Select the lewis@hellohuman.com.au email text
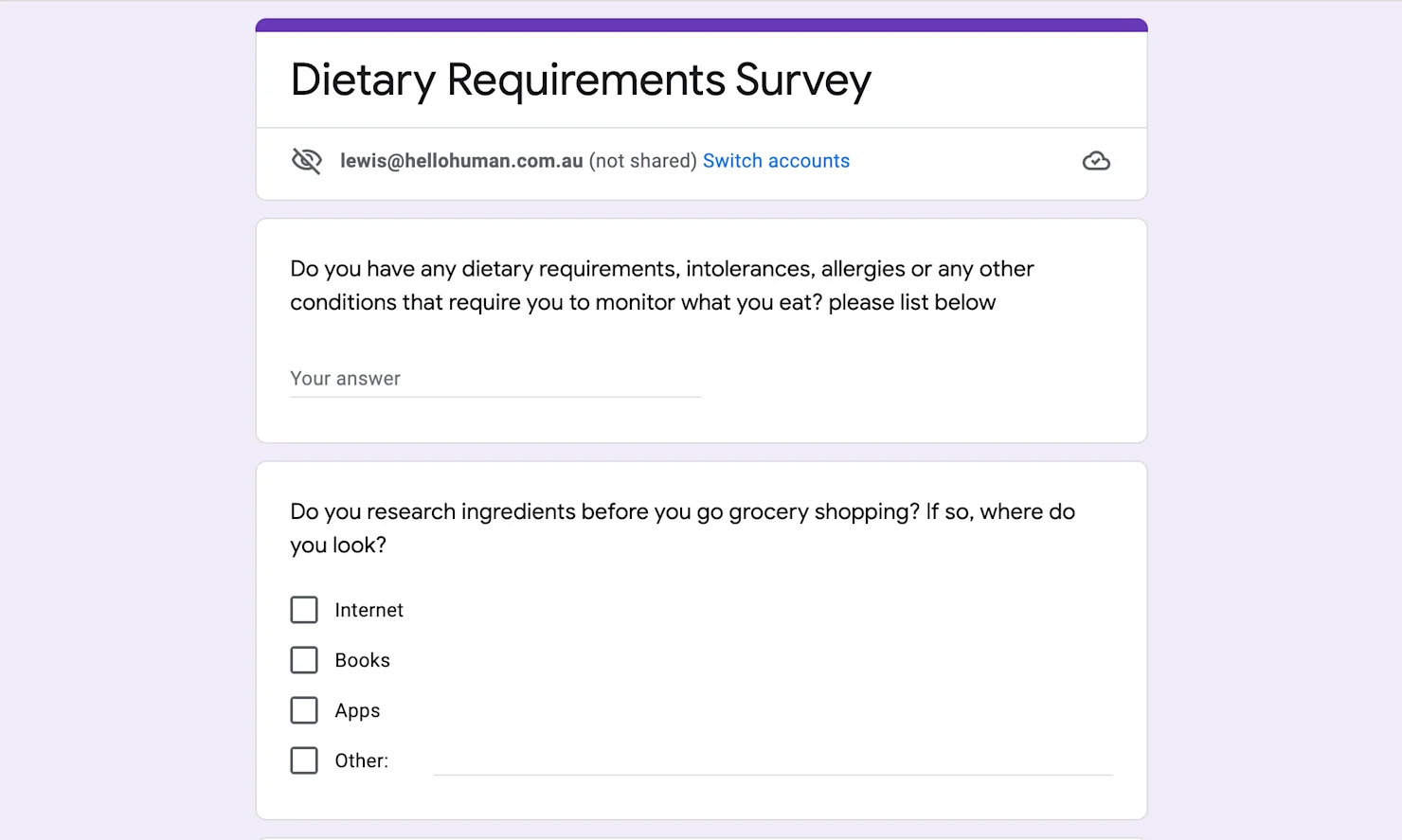Image resolution: width=1402 pixels, height=840 pixels. pos(461,161)
